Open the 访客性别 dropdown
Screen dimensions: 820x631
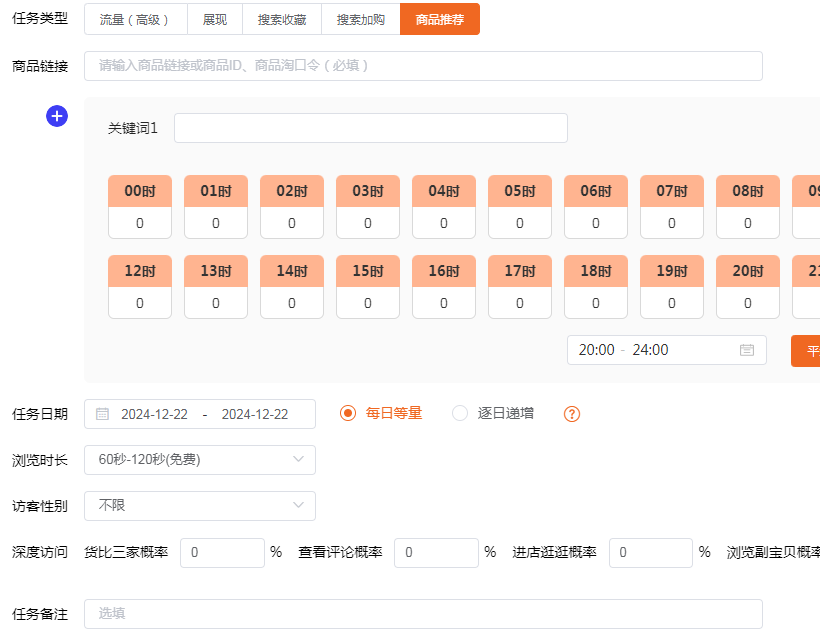pyautogui.click(x=200, y=506)
